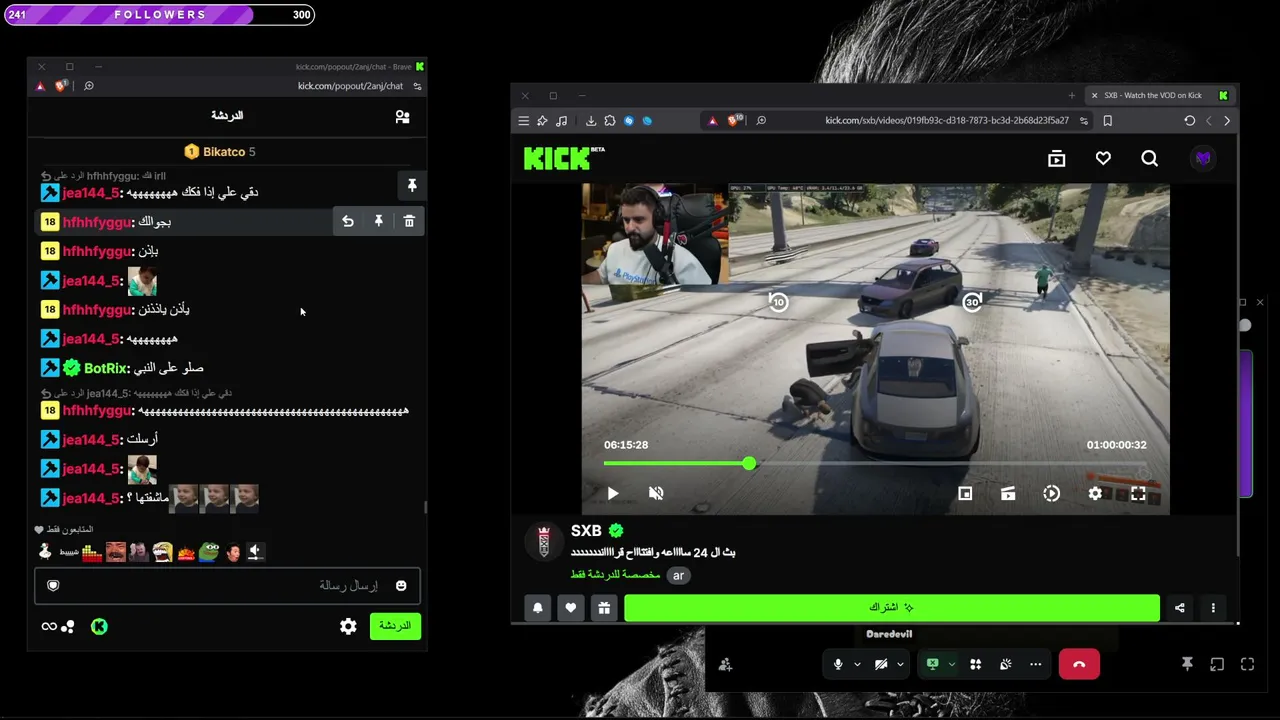Image resolution: width=1280 pixels, height=720 pixels.
Task: Go to Kick home via logo
Action: (564, 158)
